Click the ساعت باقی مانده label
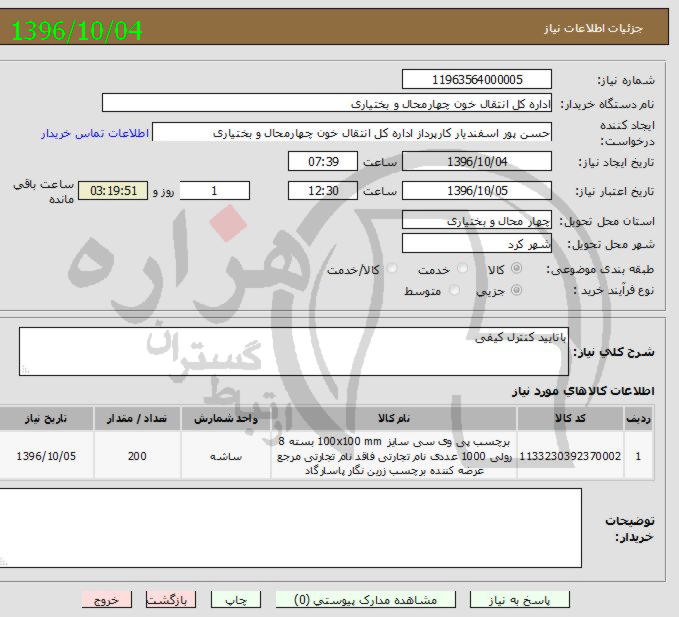Viewport: 679px width, 617px height. (x=44, y=191)
